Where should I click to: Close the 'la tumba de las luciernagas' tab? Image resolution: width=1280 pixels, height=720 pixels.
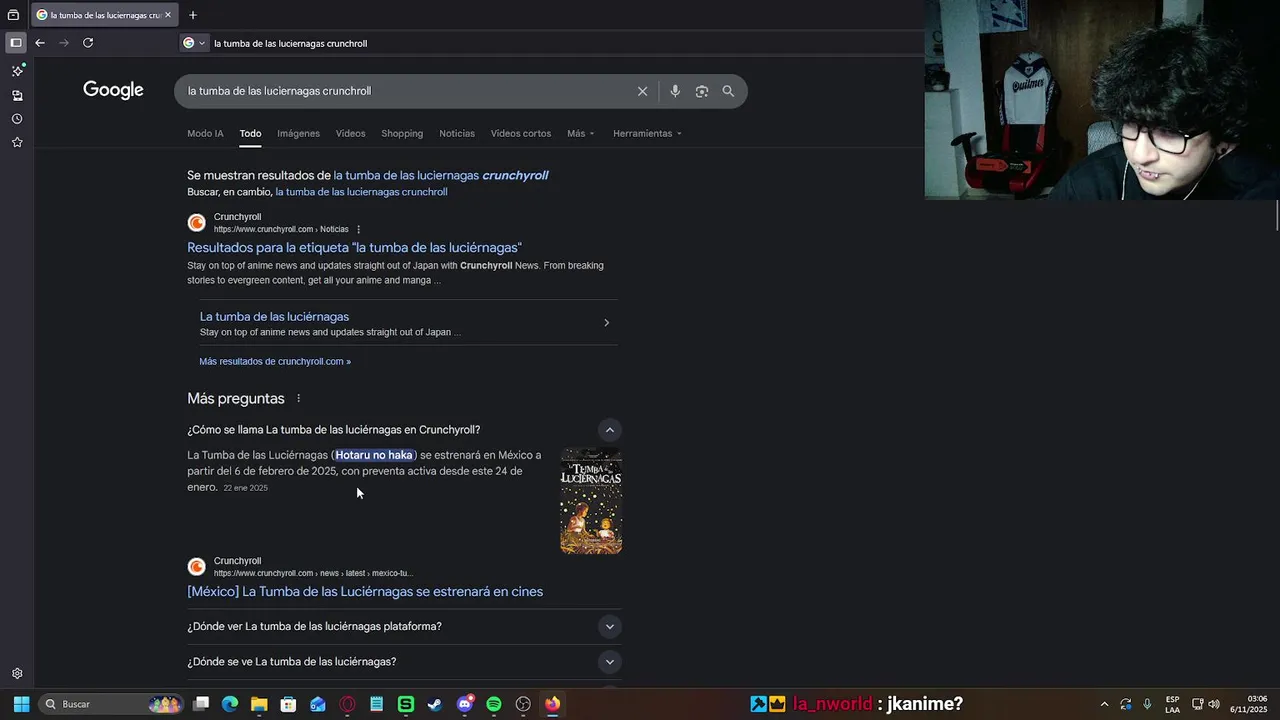pyautogui.click(x=168, y=15)
